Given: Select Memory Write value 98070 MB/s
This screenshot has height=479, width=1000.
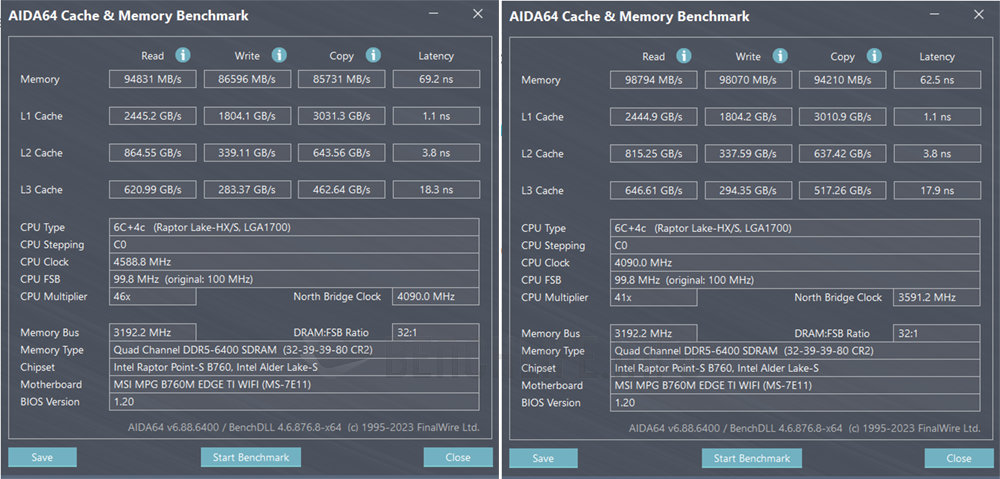Looking at the screenshot, I should point(749,80).
